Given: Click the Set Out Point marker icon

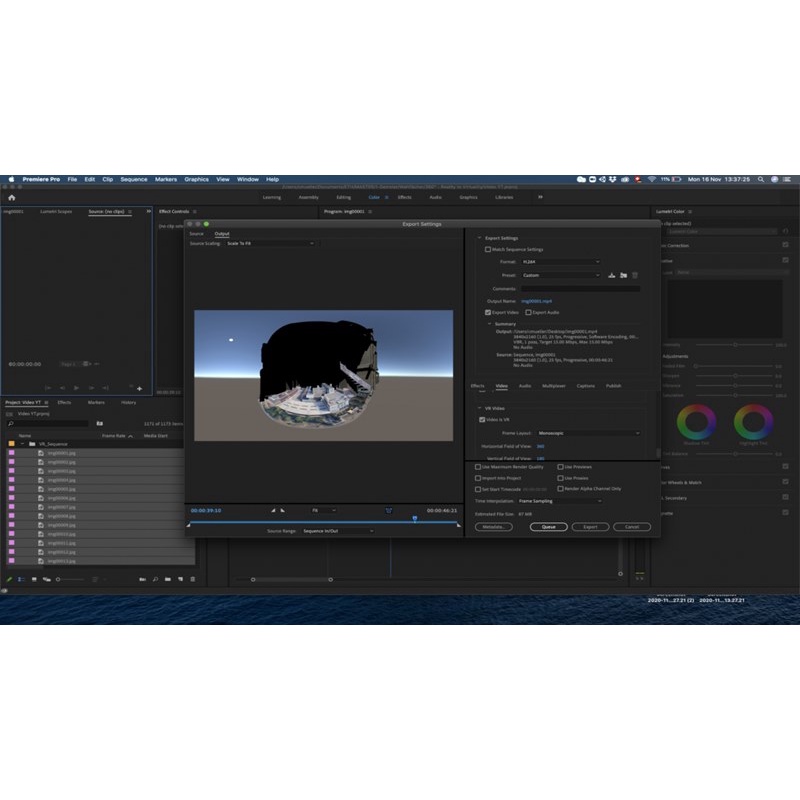Looking at the screenshot, I should point(282,510).
